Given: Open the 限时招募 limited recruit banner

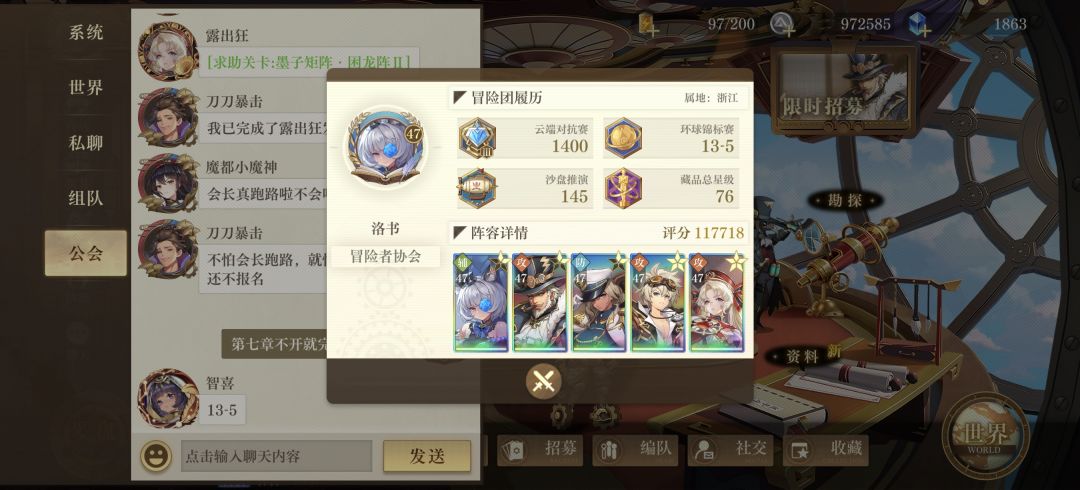Looking at the screenshot, I should pos(844,90).
